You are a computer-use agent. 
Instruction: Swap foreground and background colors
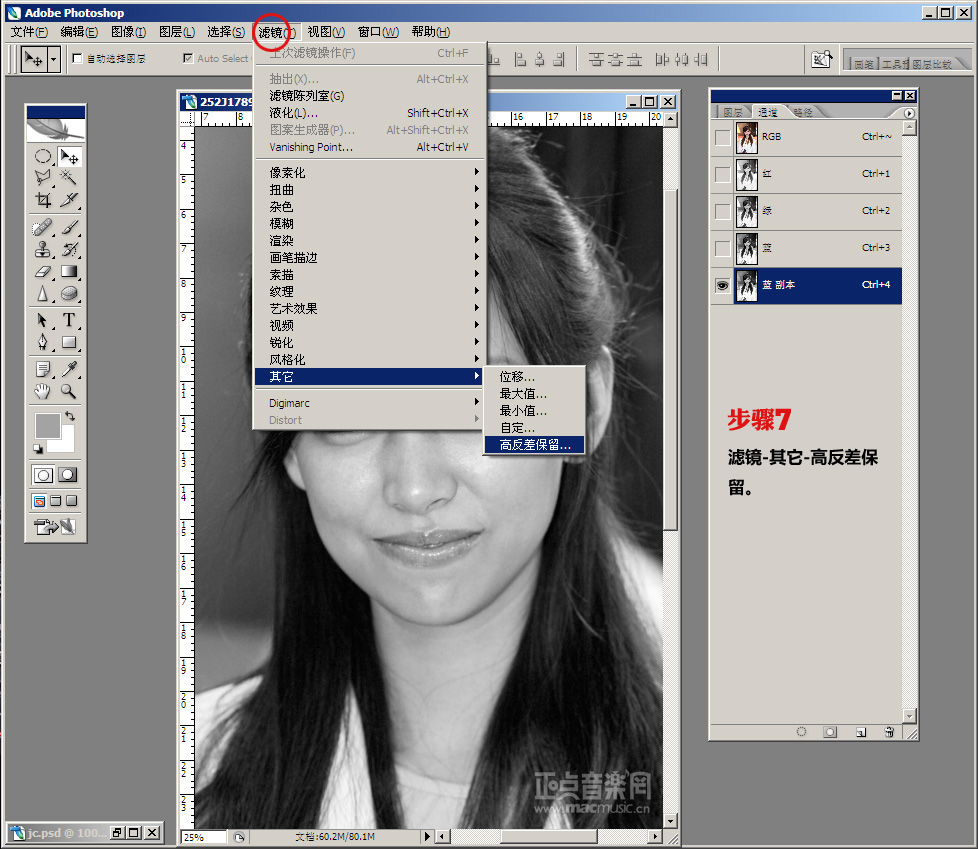(70, 416)
